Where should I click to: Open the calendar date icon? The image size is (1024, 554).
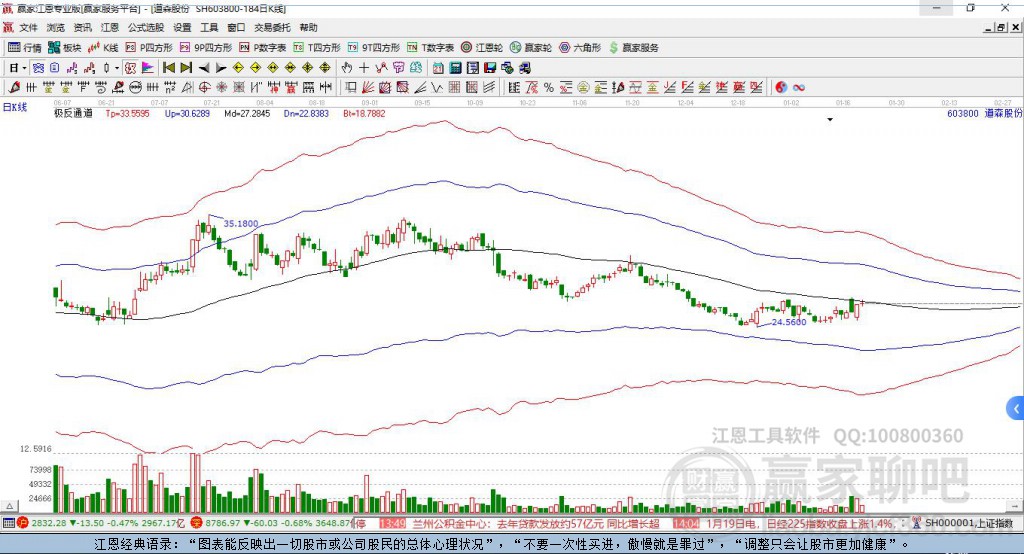point(438,68)
